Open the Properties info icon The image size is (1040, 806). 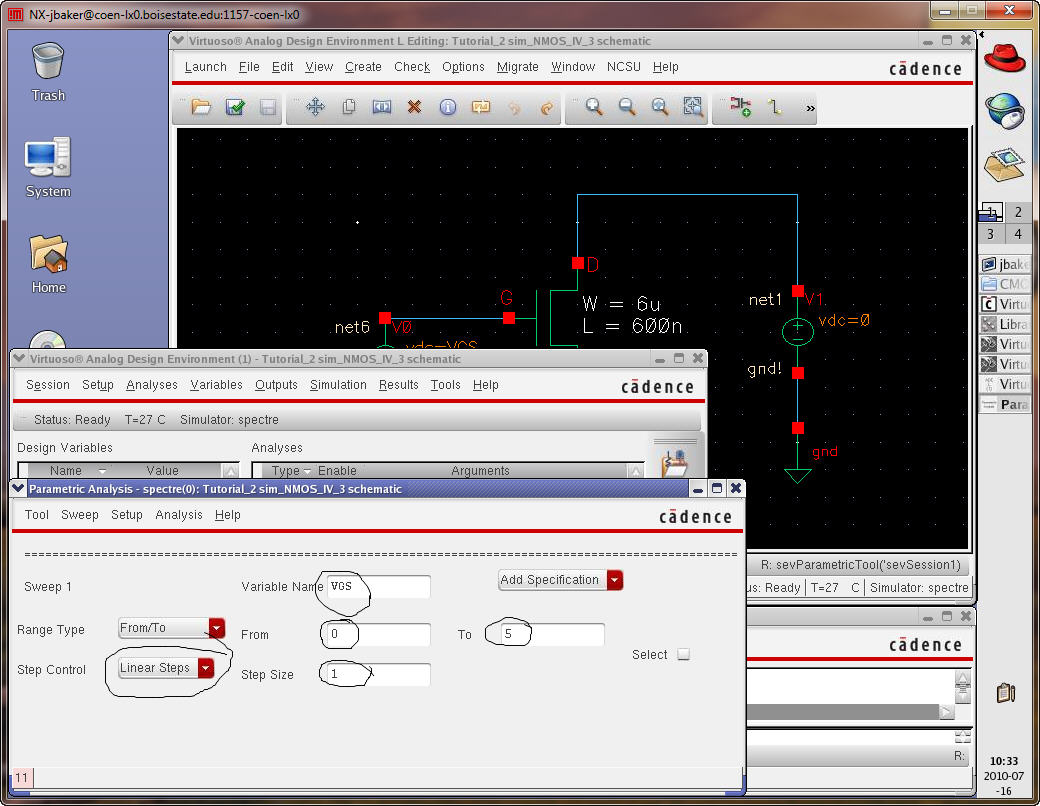coord(447,107)
